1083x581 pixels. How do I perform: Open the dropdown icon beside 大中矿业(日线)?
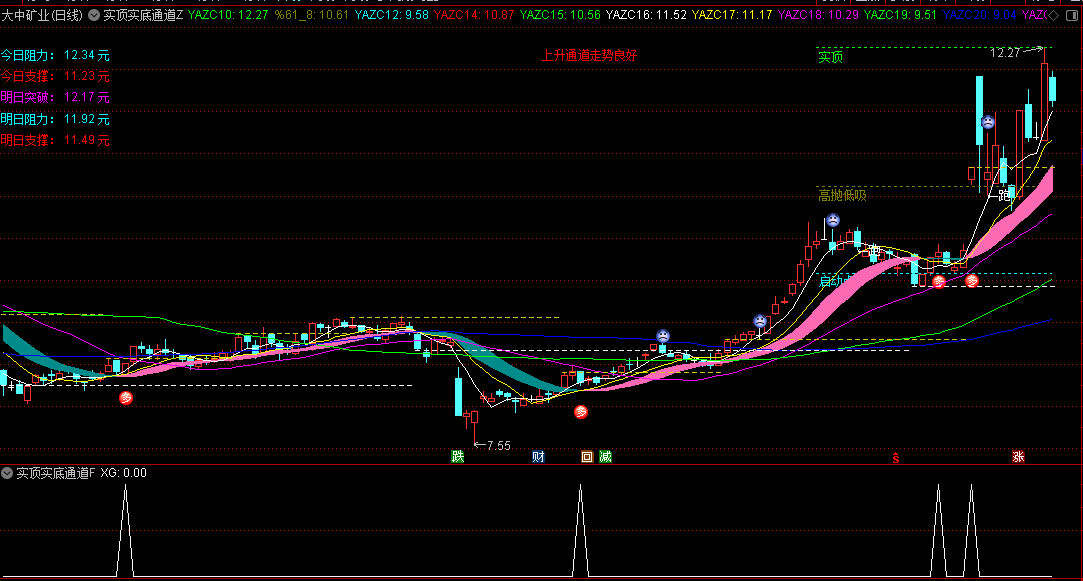[x=94, y=15]
